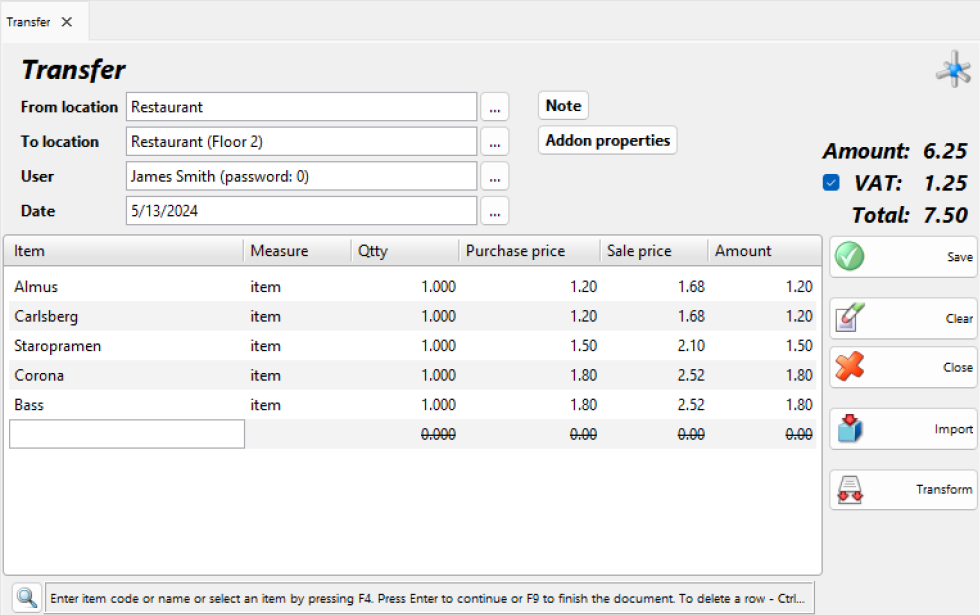Open the To location picker
The image size is (980, 615).
[x=494, y=142]
